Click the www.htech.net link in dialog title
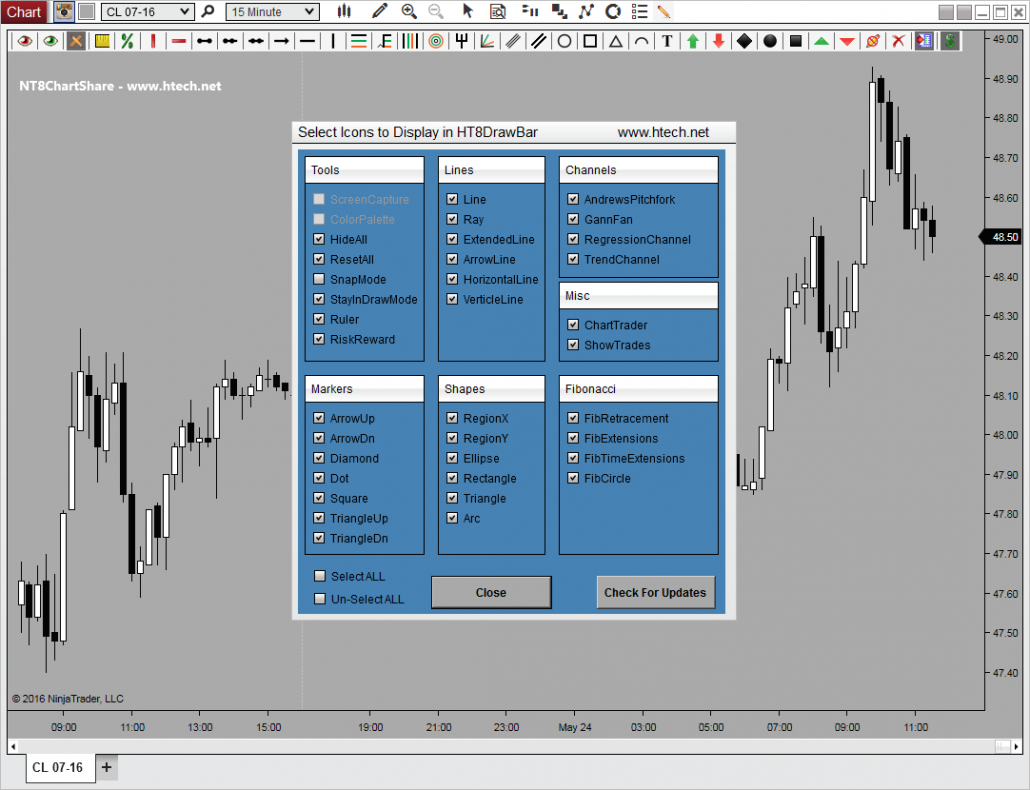Screen dimensions: 1030x790 click(663, 132)
